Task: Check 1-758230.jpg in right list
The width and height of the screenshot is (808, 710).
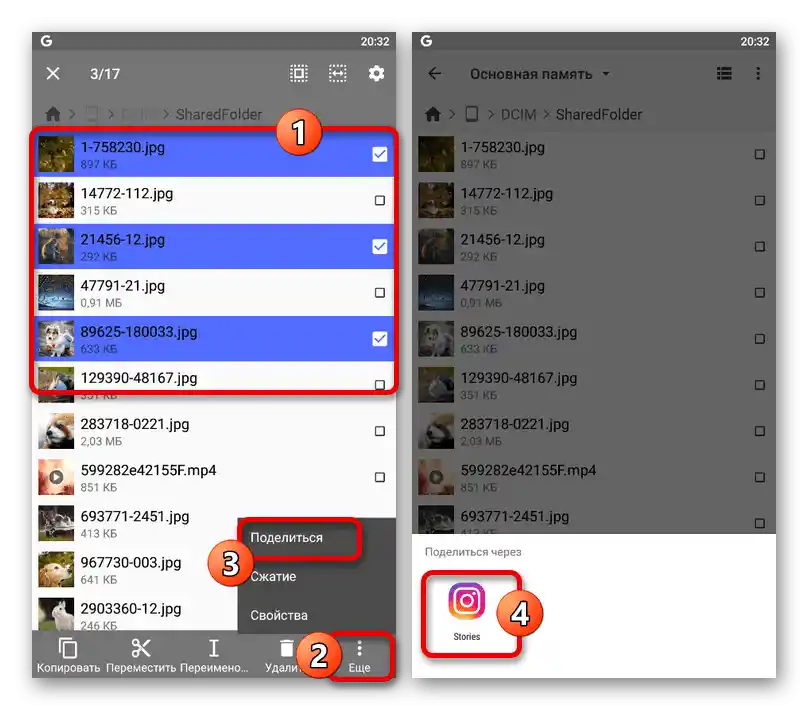Action: click(x=760, y=154)
